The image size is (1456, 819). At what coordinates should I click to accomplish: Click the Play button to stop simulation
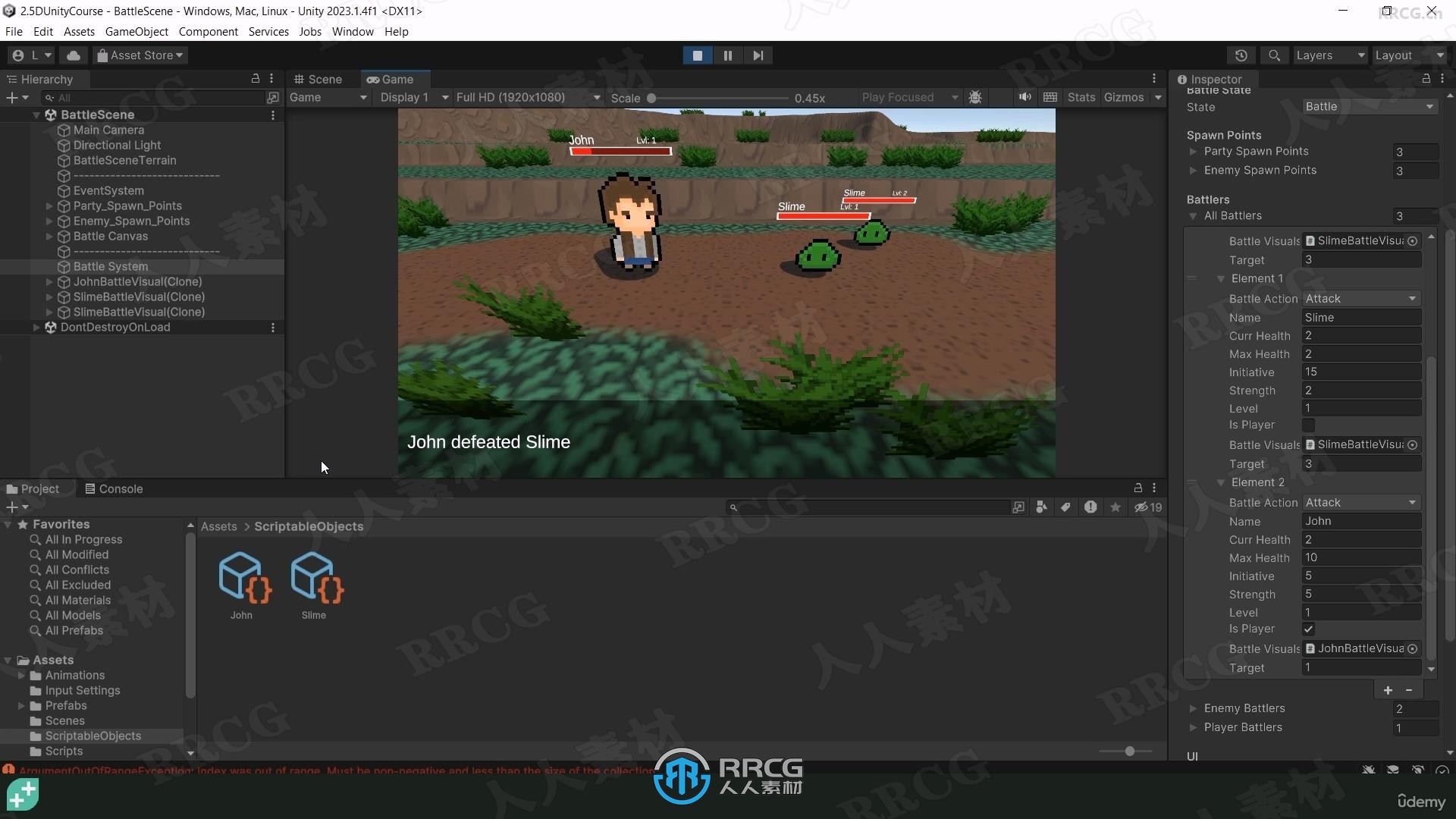(x=698, y=55)
